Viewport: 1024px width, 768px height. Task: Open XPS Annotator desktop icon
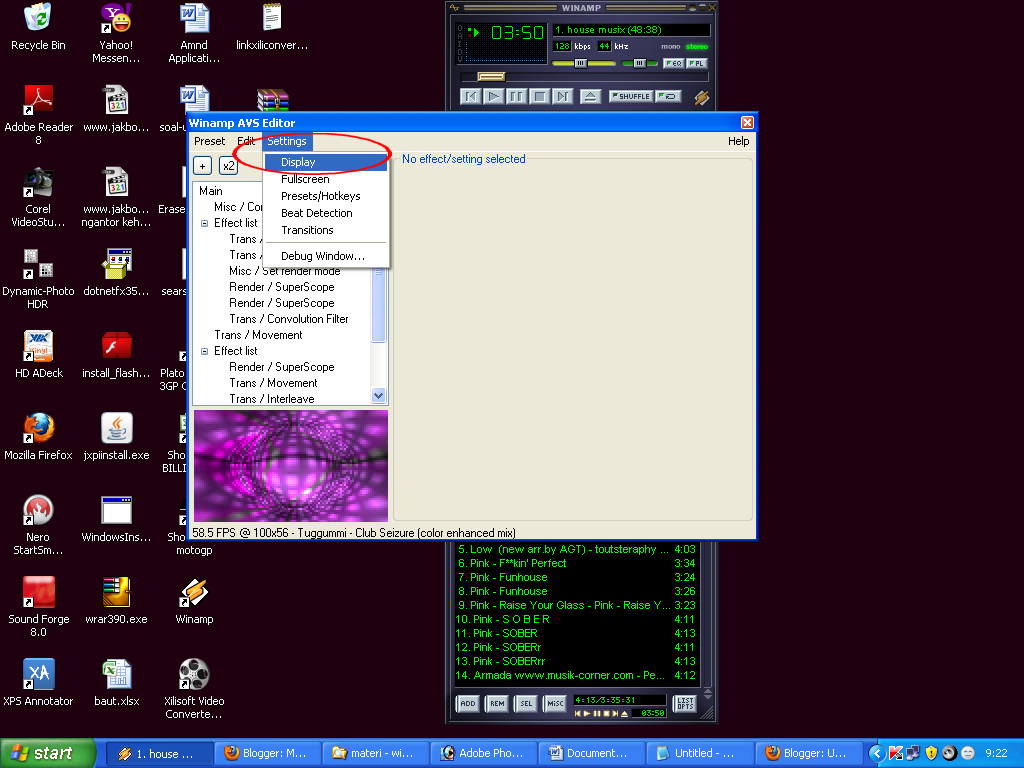tap(38, 683)
